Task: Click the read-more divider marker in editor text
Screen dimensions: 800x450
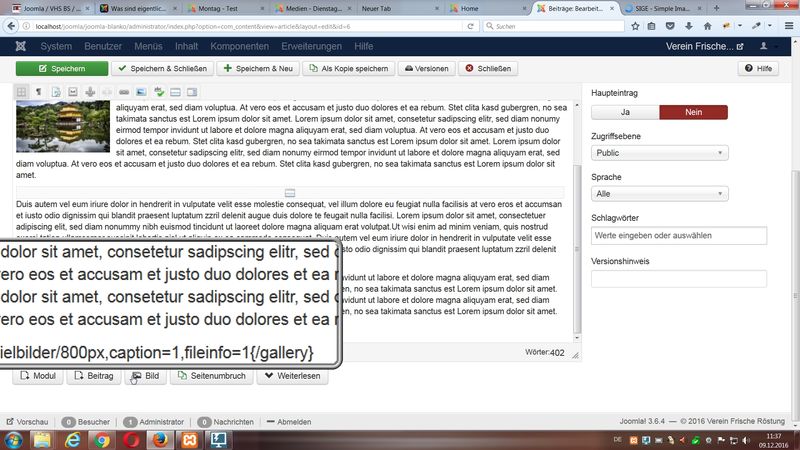Action: pyautogui.click(x=290, y=193)
